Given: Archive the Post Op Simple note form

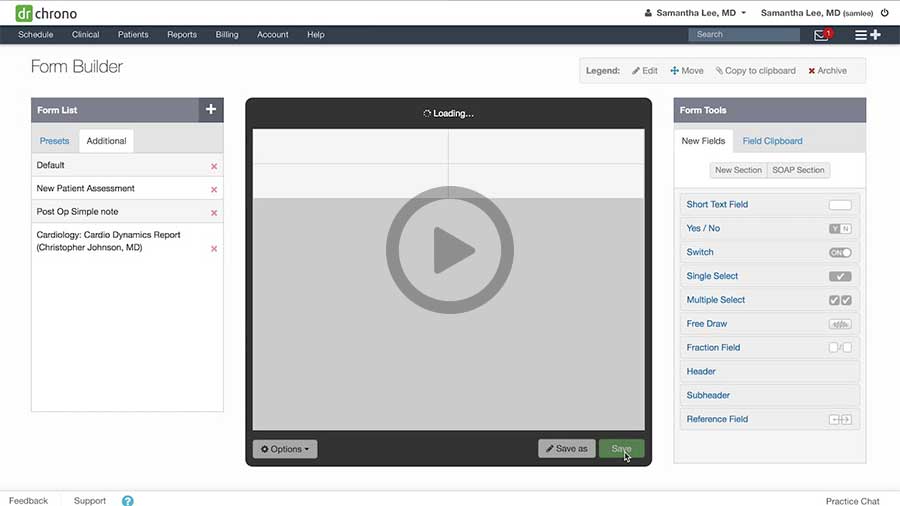Looking at the screenshot, I should 214,213.
